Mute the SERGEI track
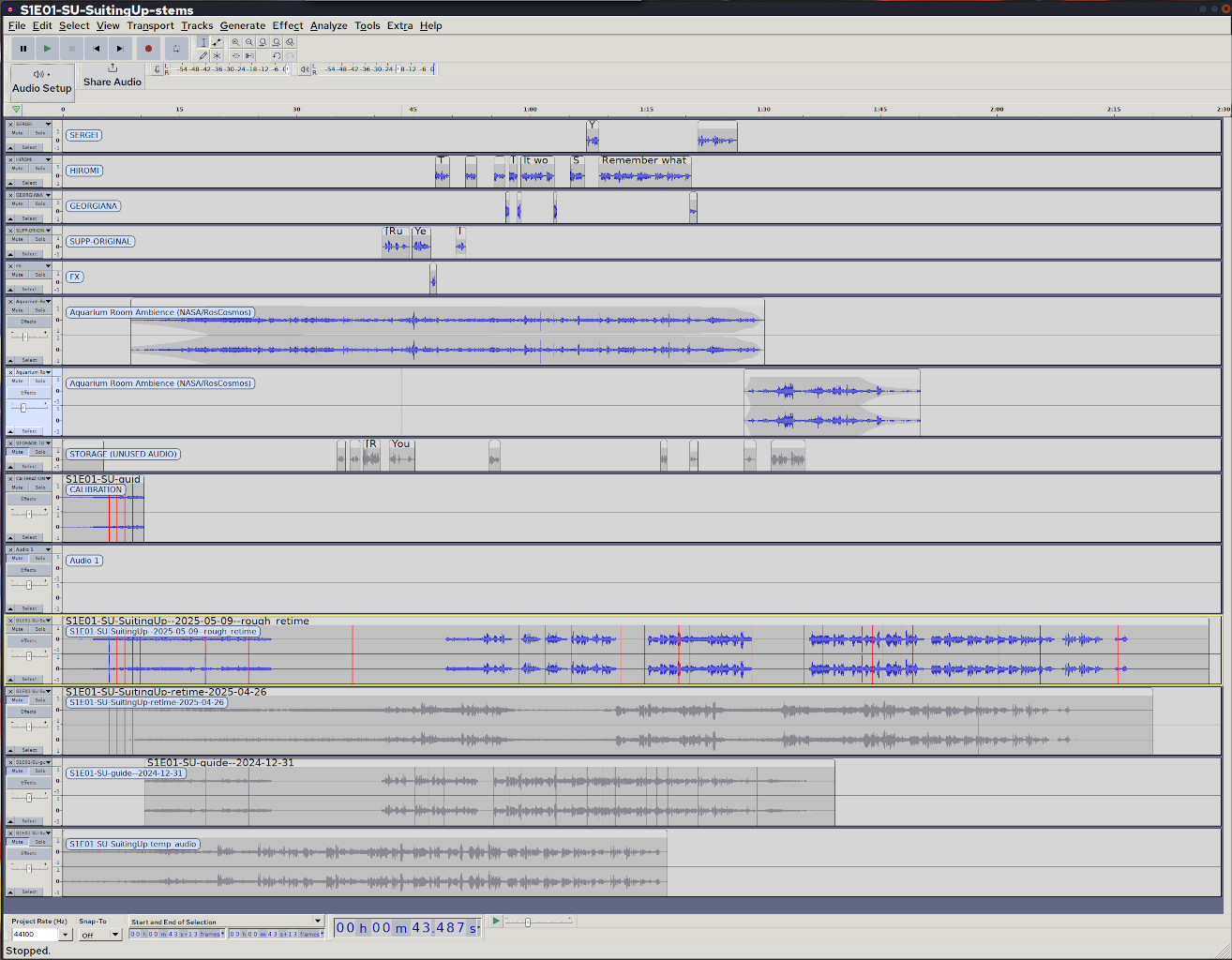The image size is (1232, 960). (18, 133)
